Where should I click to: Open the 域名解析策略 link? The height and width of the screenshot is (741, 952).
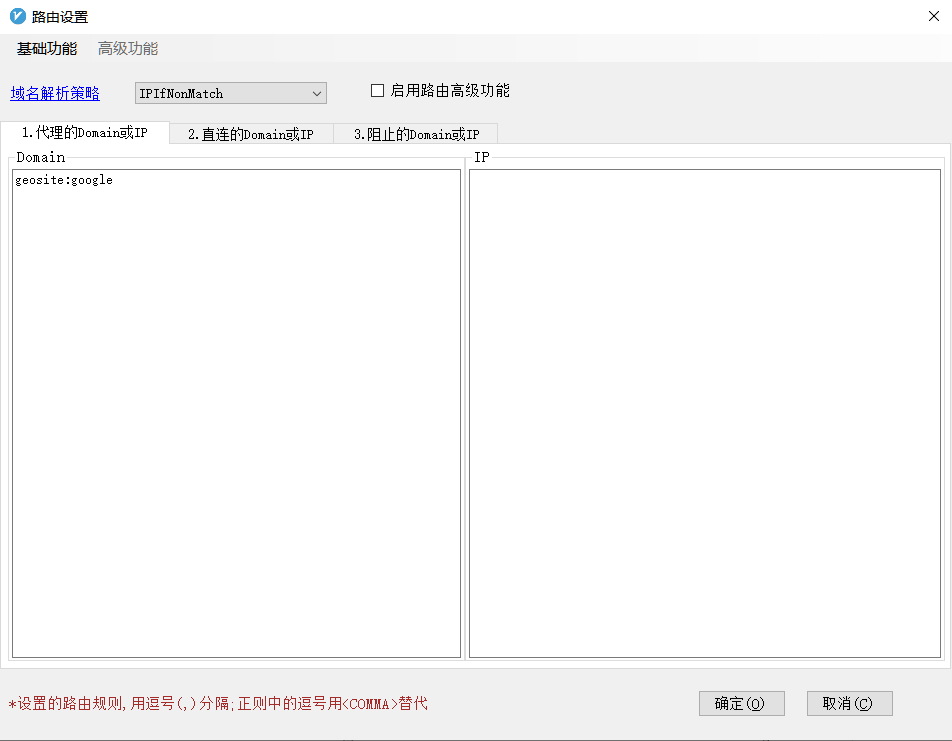(54, 92)
